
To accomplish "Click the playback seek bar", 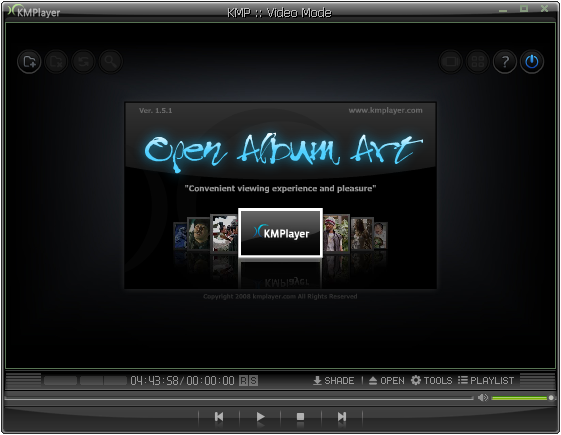I will click(239, 398).
